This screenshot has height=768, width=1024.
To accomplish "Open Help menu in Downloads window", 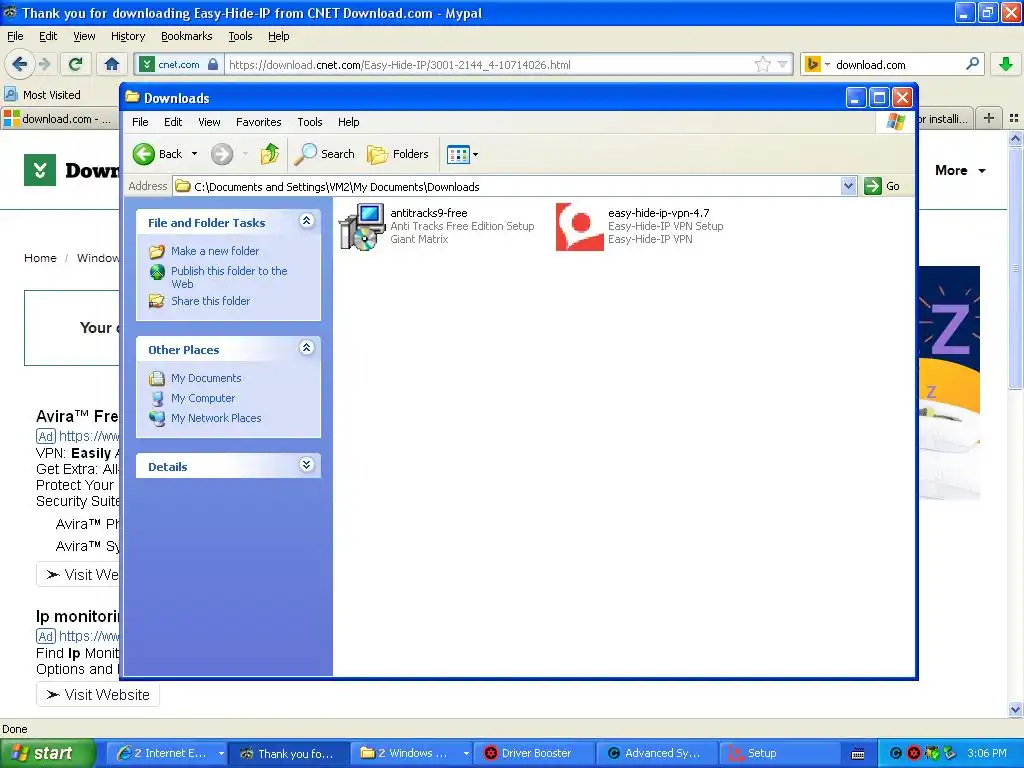I will pyautogui.click(x=348, y=122).
